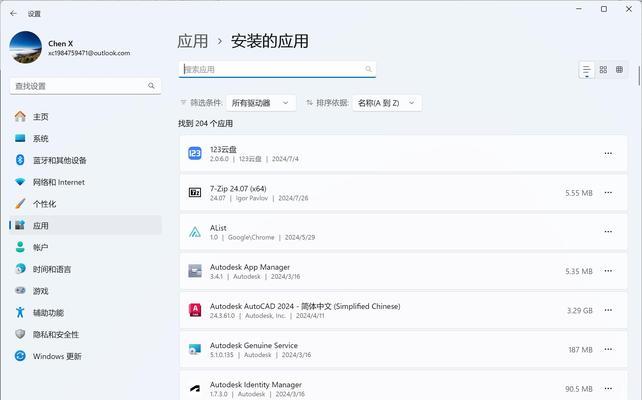
Task: Click the AList app icon
Action: click(194, 232)
